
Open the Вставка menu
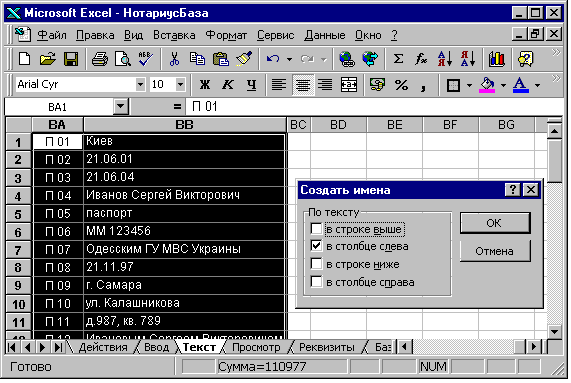click(174, 35)
